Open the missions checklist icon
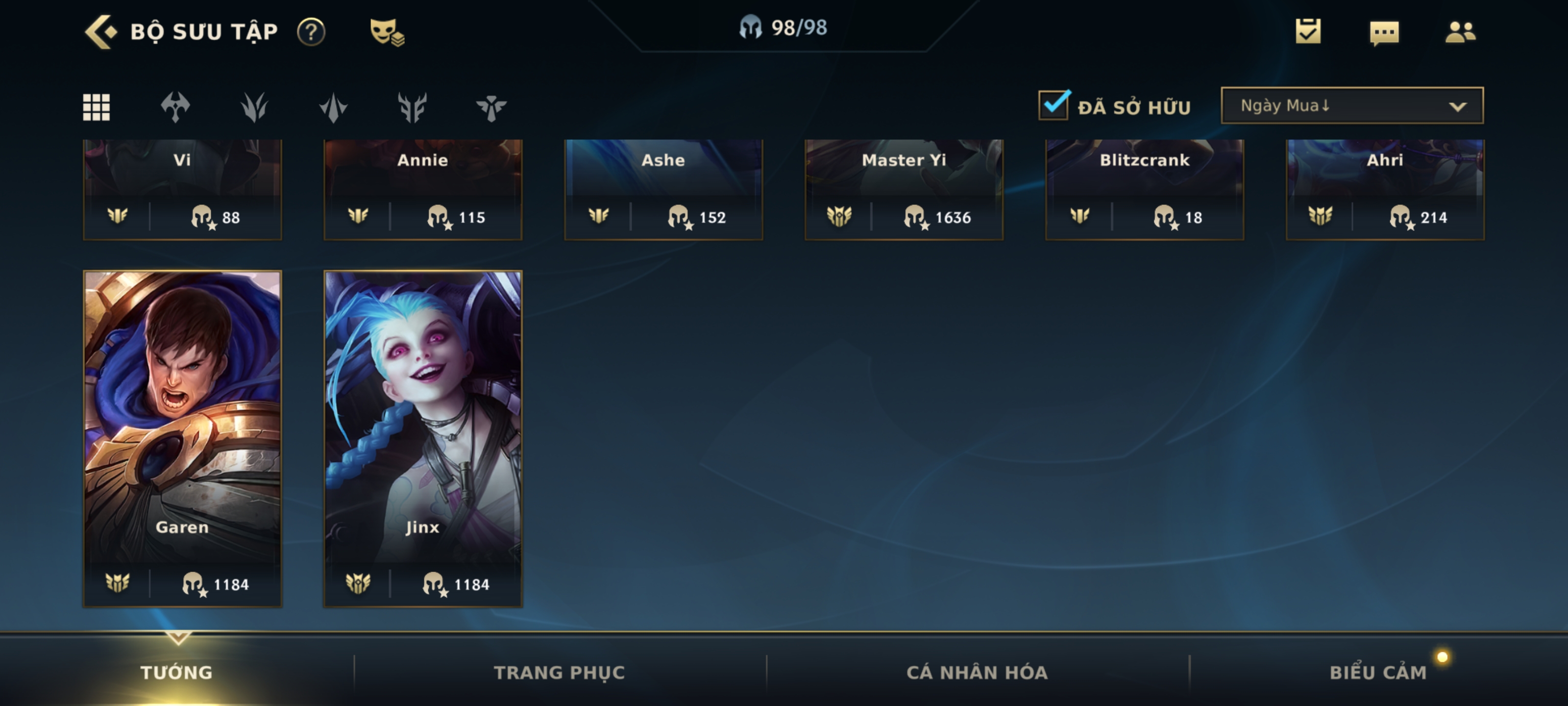Image resolution: width=1568 pixels, height=706 pixels. 1308,31
